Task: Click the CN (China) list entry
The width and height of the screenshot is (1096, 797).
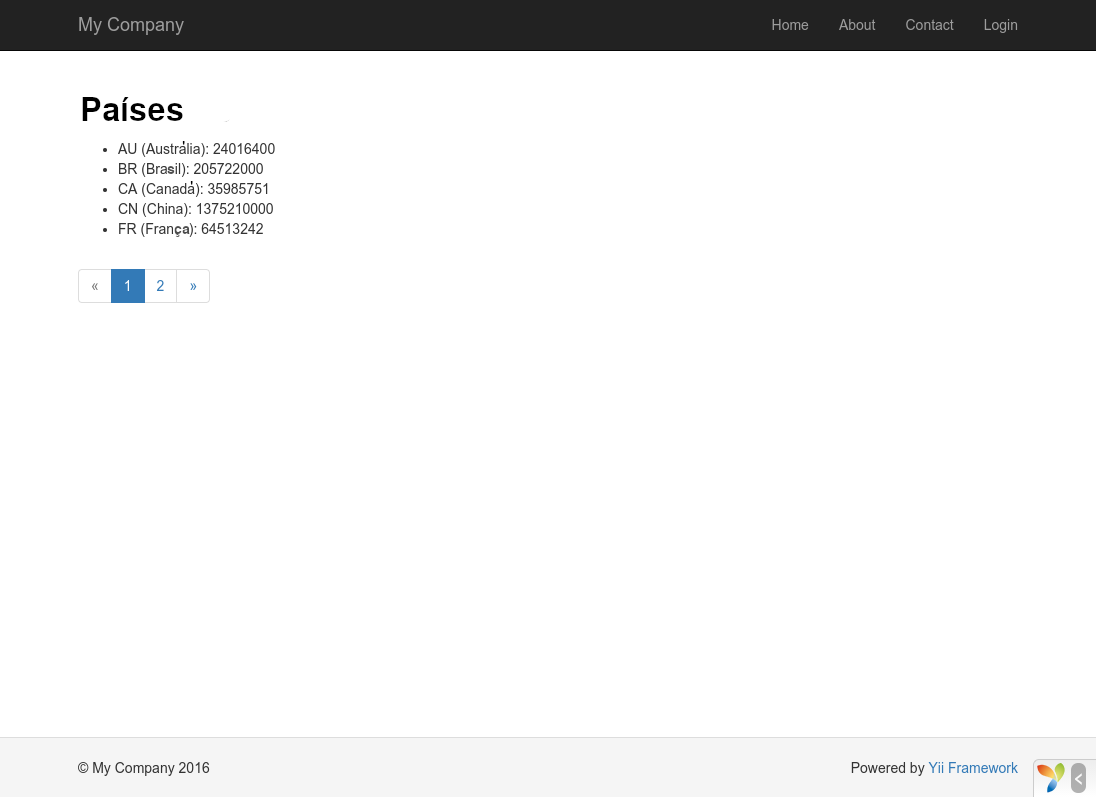Action: 195,209
